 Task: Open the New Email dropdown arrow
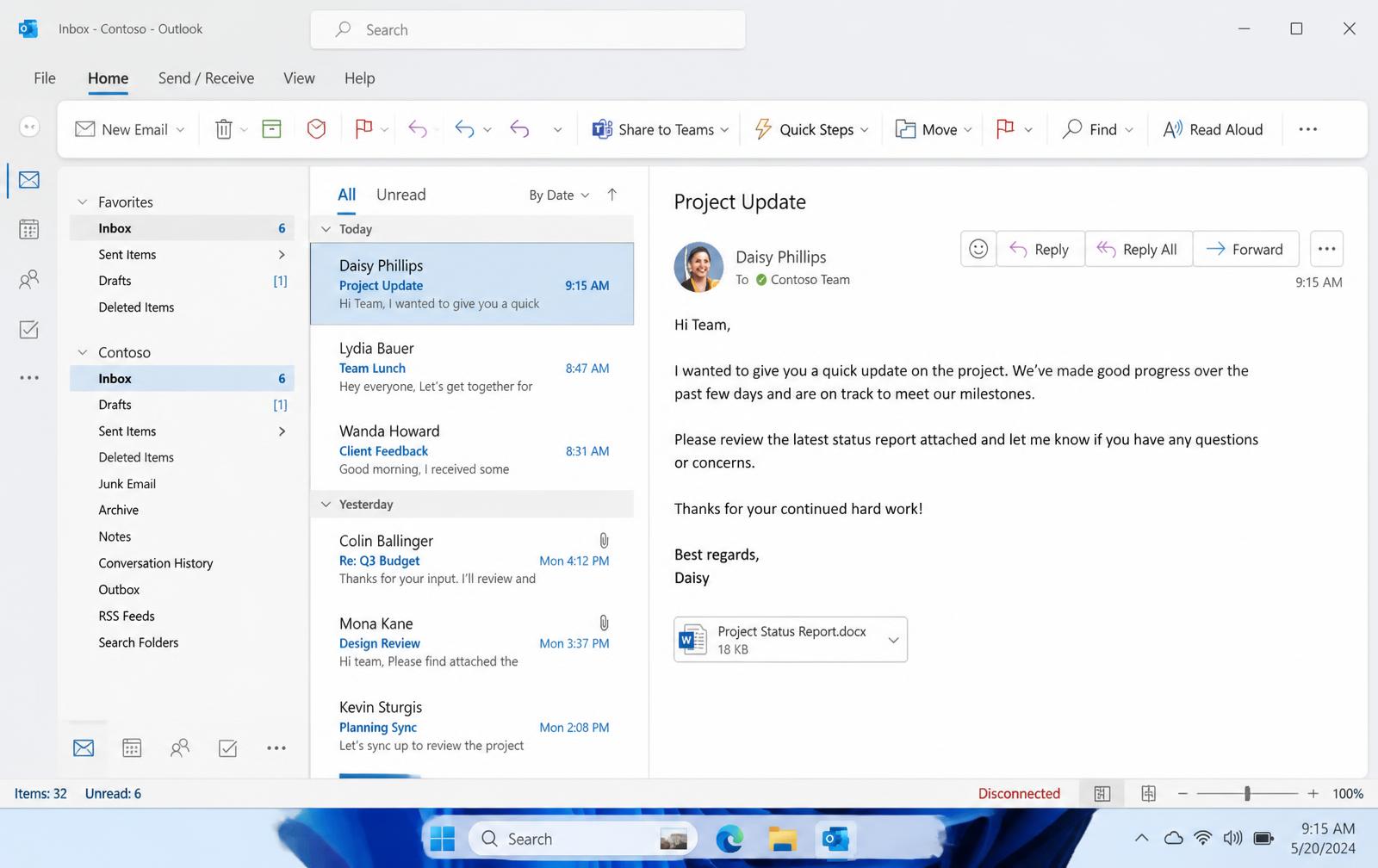(x=180, y=130)
